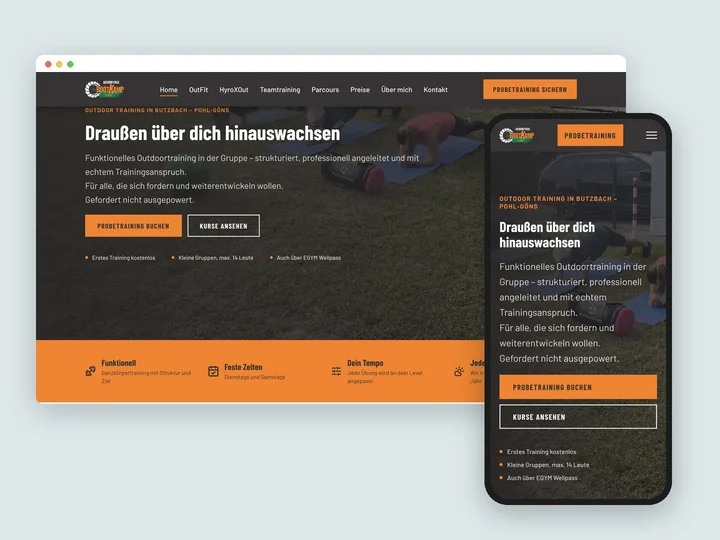The height and width of the screenshot is (540, 720).
Task: Click the calendar icon beside Feste Zeiten
Action: click(214, 371)
